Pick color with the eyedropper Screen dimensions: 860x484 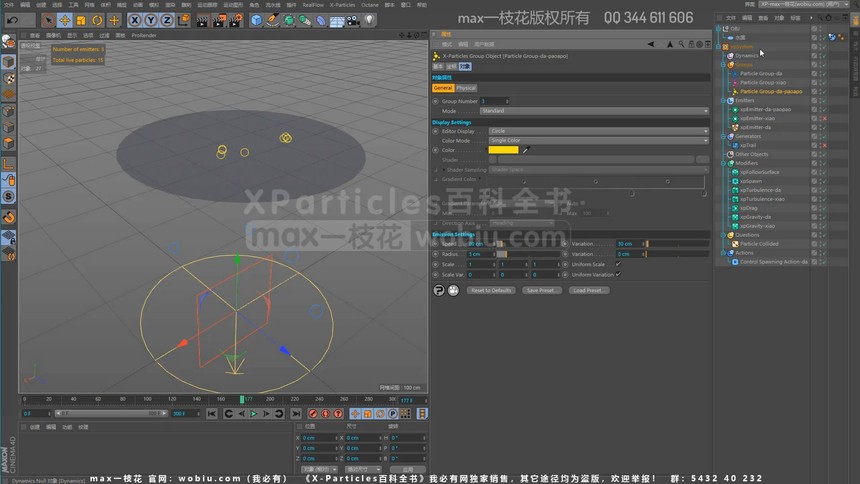tap(525, 150)
